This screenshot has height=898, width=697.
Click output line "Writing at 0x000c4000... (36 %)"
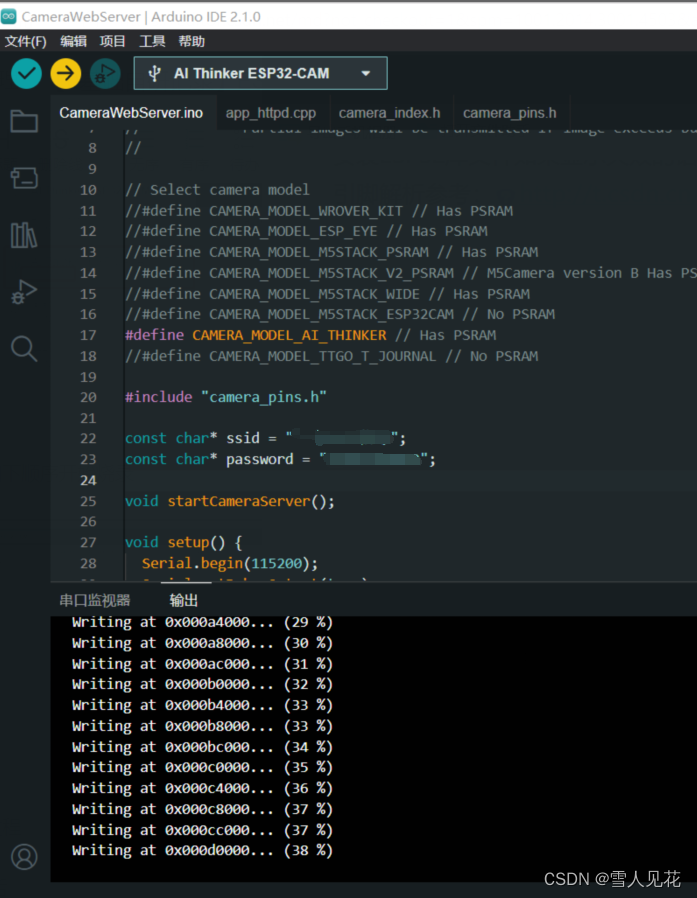[202, 788]
